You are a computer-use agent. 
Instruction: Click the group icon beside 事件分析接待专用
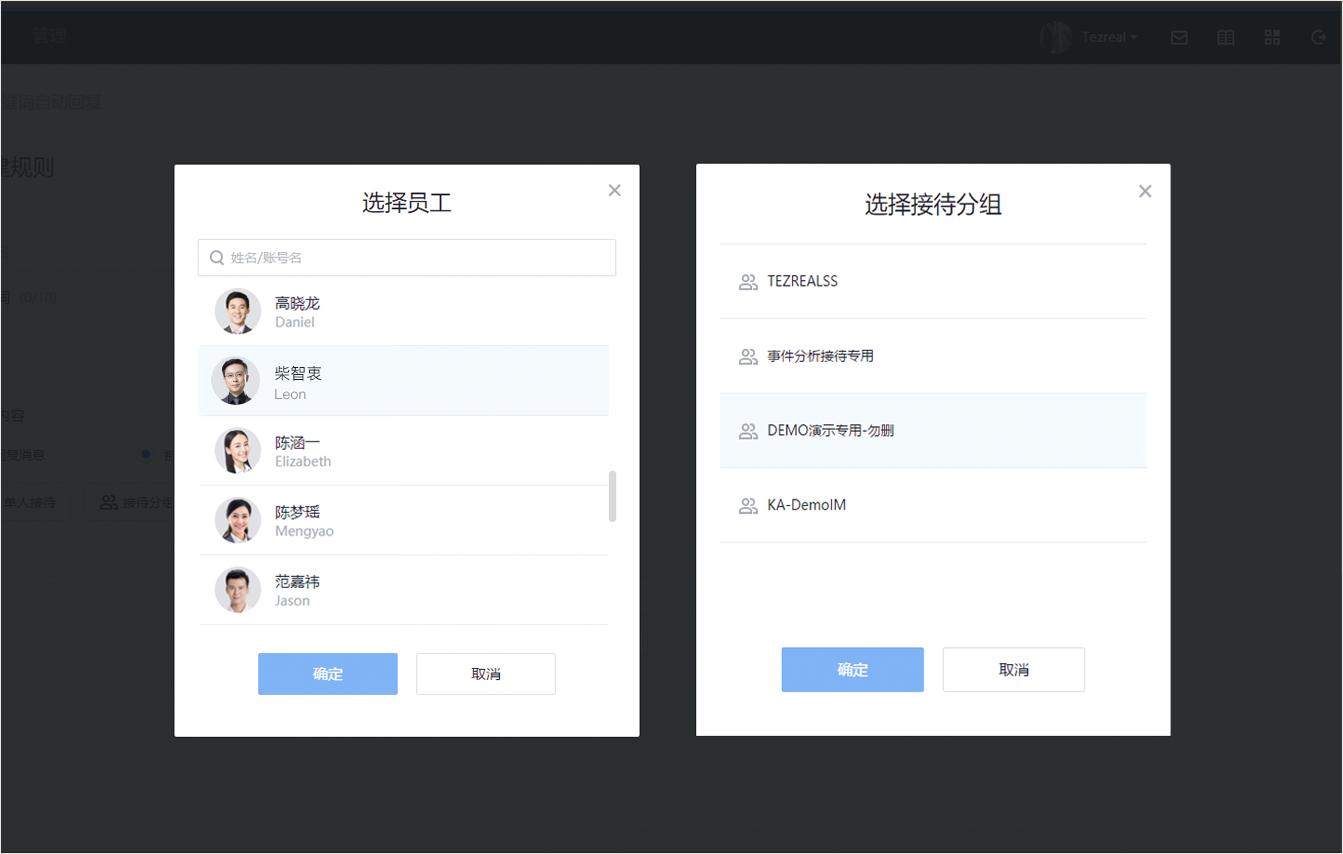[x=748, y=356]
